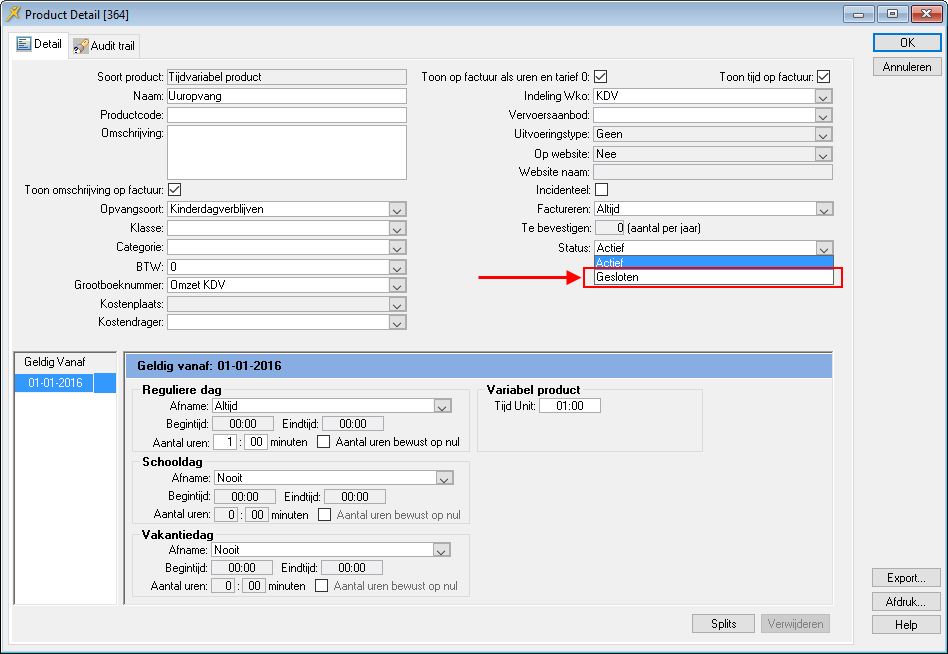Viewport: 948px width, 654px height.
Task: Check Aantal uren bewust op nul for Reguliere dag
Action: [323, 442]
